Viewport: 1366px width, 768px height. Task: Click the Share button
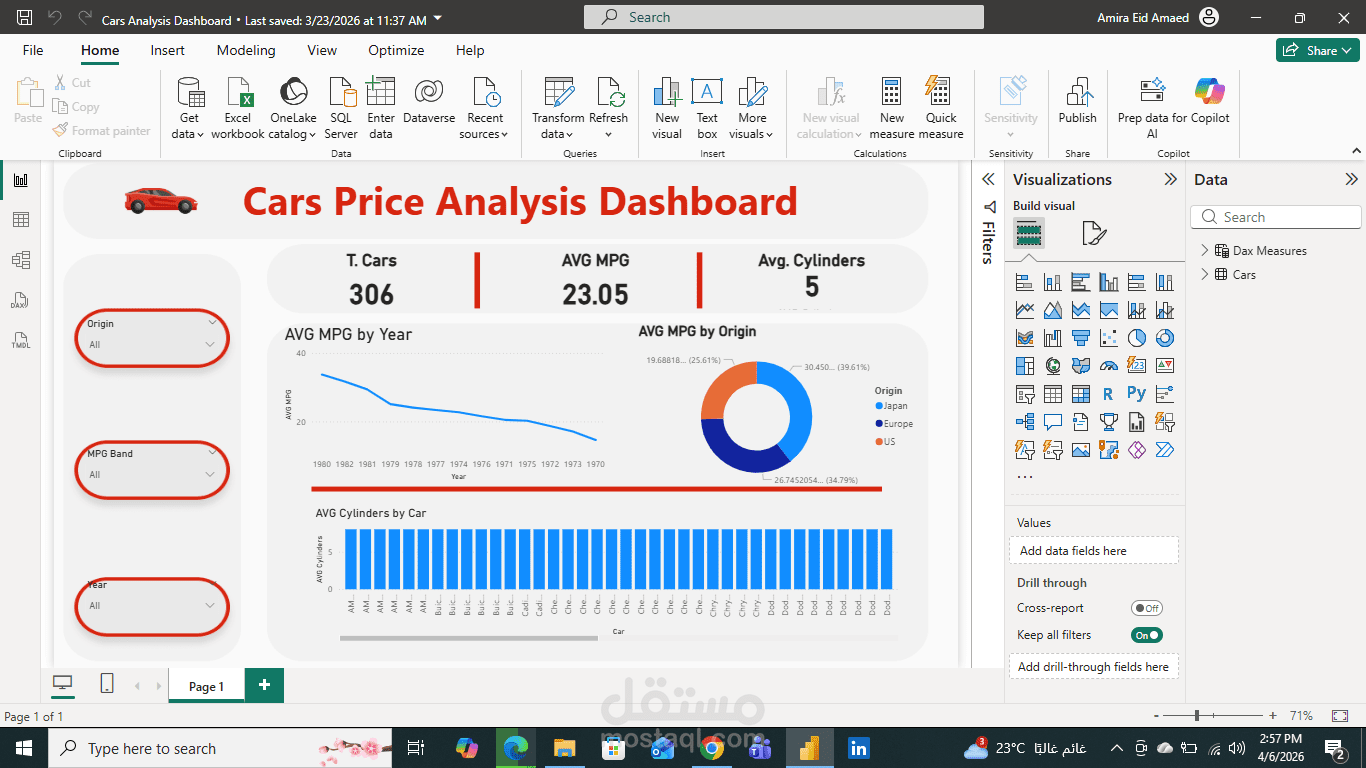point(1317,49)
